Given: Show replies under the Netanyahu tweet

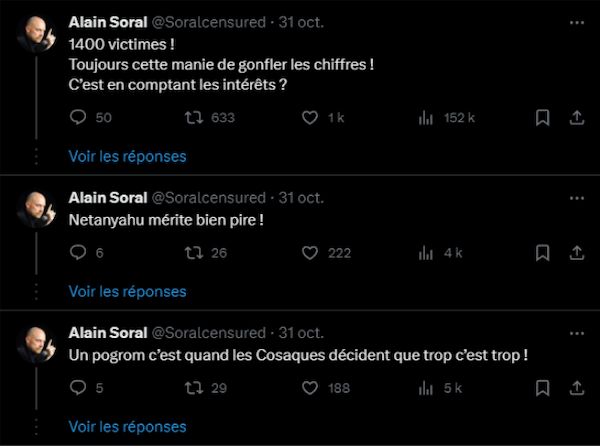Looking at the screenshot, I should point(127,291).
